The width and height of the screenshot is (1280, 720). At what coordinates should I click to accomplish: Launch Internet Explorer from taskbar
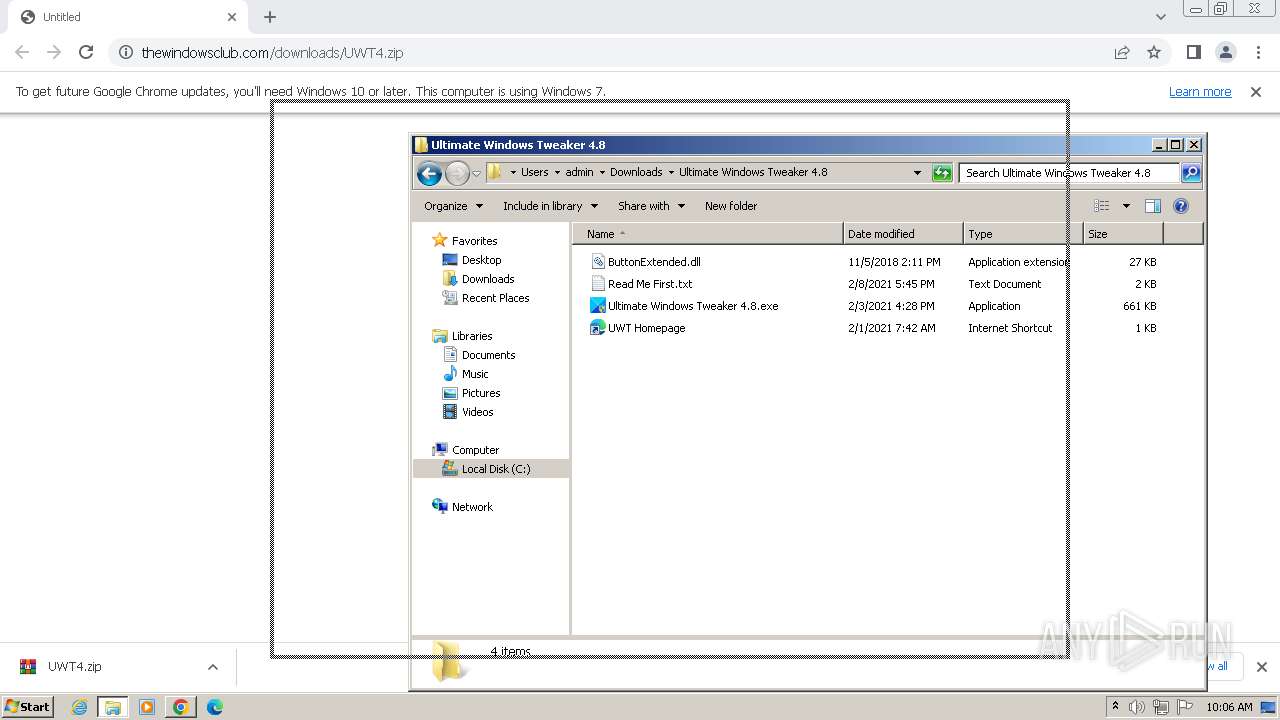click(79, 707)
